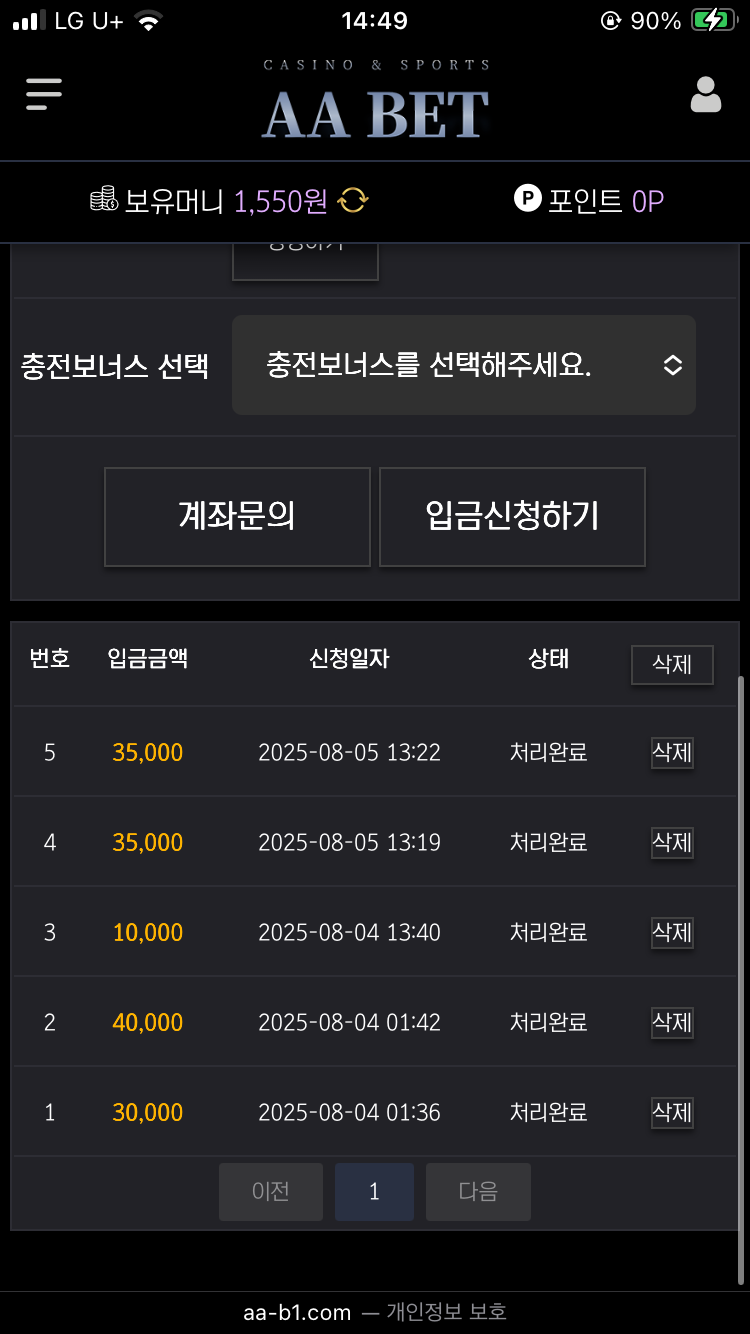Go to 이전 page
This screenshot has height=1334, width=750.
[x=271, y=1192]
